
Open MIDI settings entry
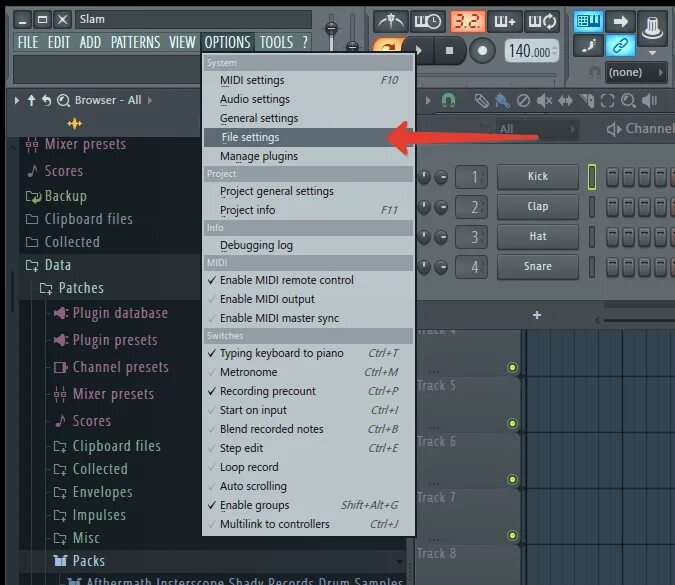click(x=308, y=80)
